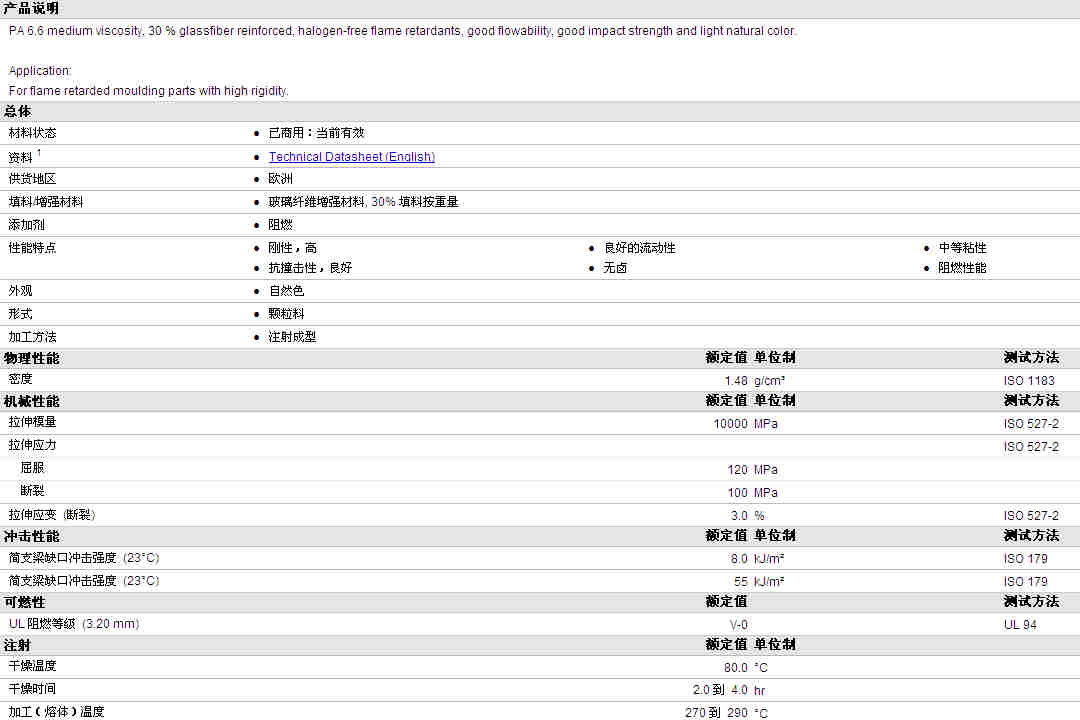Open the Technical Datasheet (English) link
1080x720 pixels.
351,156
